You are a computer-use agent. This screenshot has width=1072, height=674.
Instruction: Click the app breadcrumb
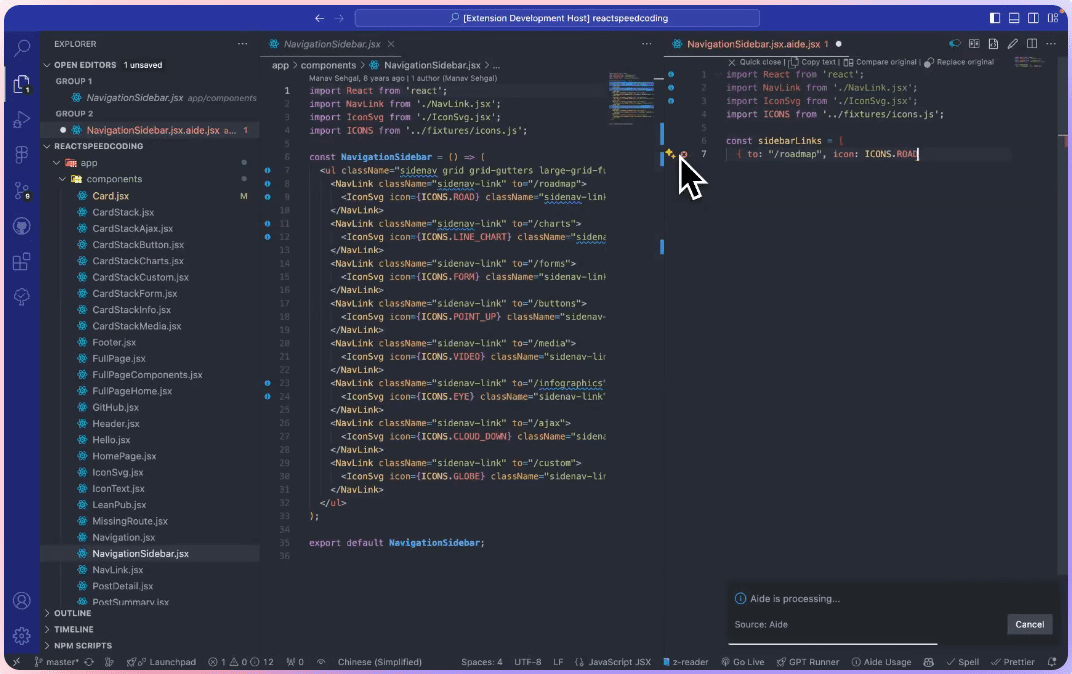(280, 65)
